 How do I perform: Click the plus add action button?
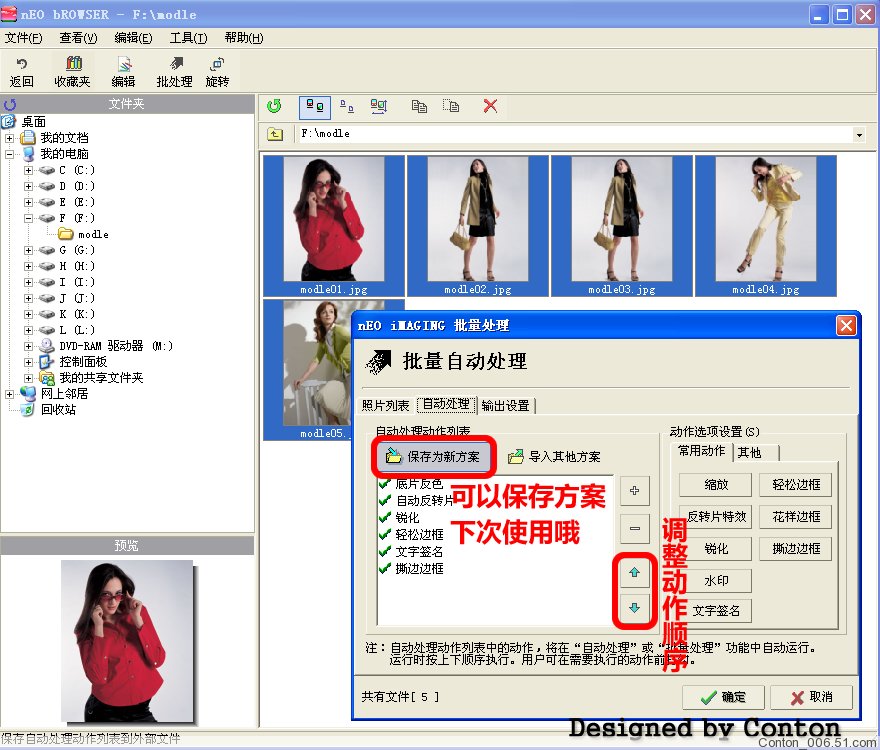(x=635, y=491)
